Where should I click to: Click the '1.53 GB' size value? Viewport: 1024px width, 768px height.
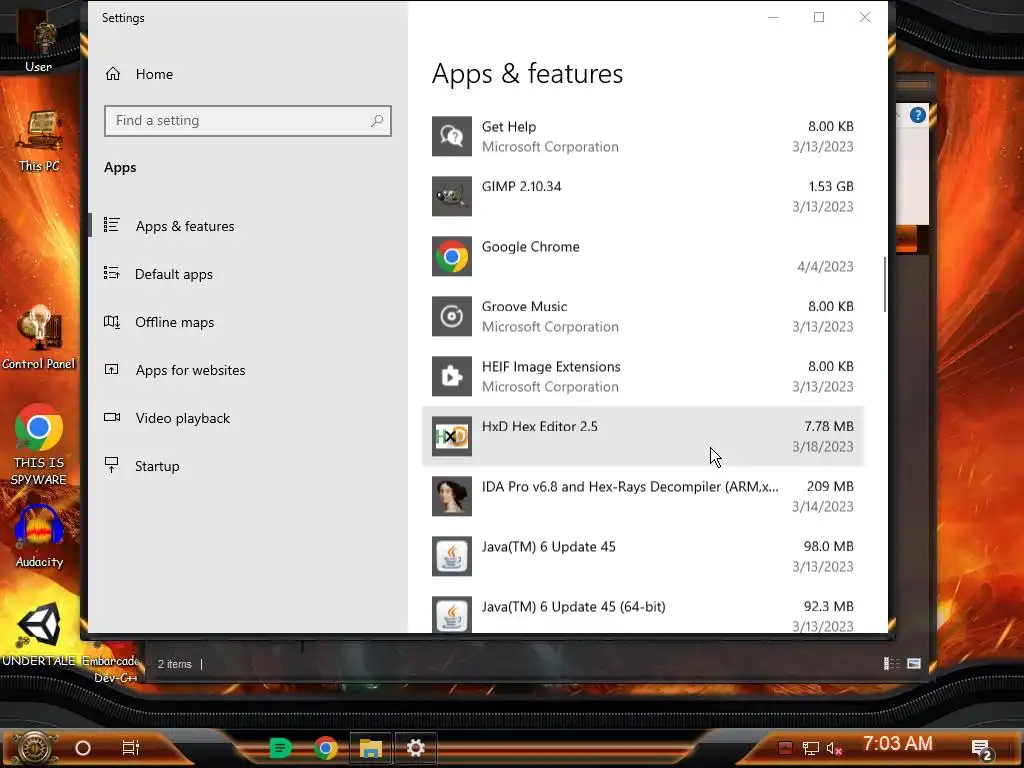click(831, 187)
